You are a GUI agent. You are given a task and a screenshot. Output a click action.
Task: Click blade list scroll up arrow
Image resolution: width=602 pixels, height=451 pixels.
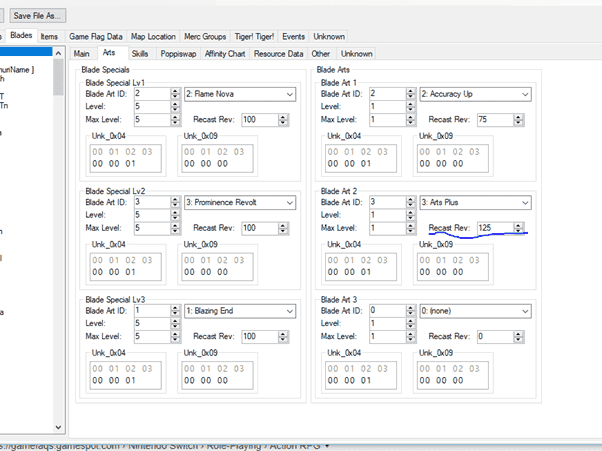58,53
